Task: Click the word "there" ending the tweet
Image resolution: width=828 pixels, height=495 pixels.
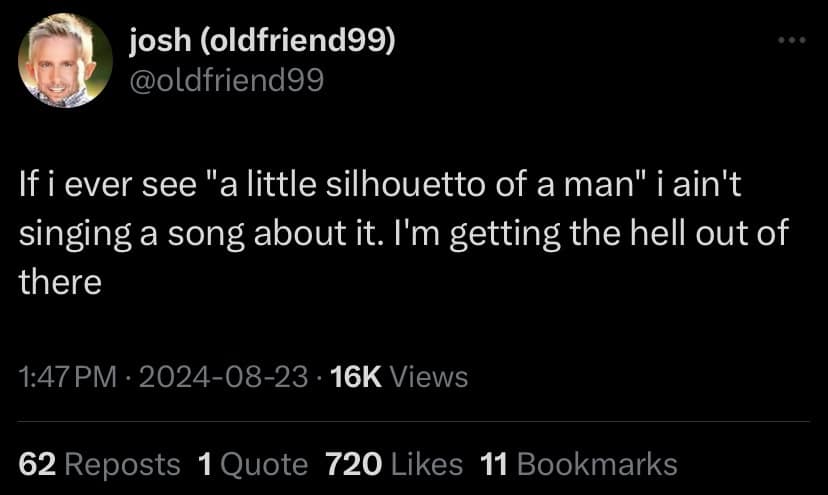Action: tap(60, 283)
